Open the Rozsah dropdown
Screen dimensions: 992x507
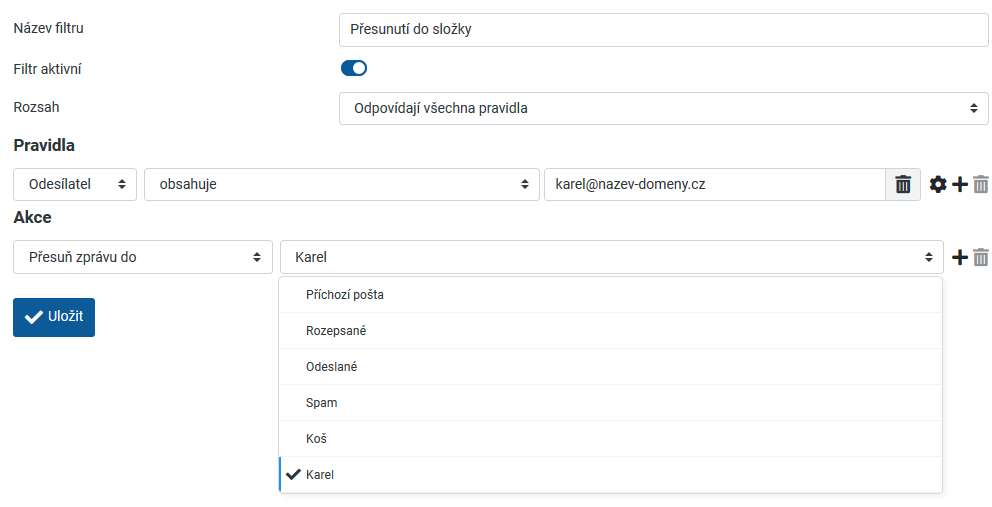pyautogui.click(x=663, y=108)
